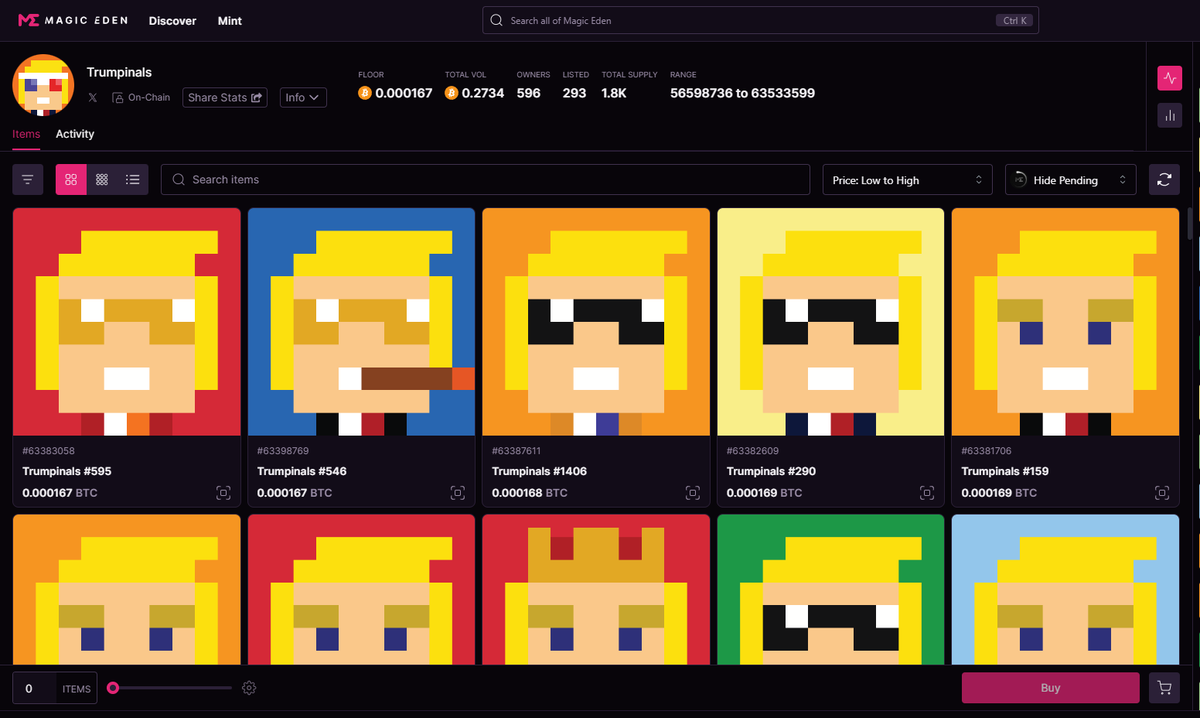Viewport: 1200px width, 718px height.
Task: Click the Ctrl K shortcut badge
Action: [1014, 20]
